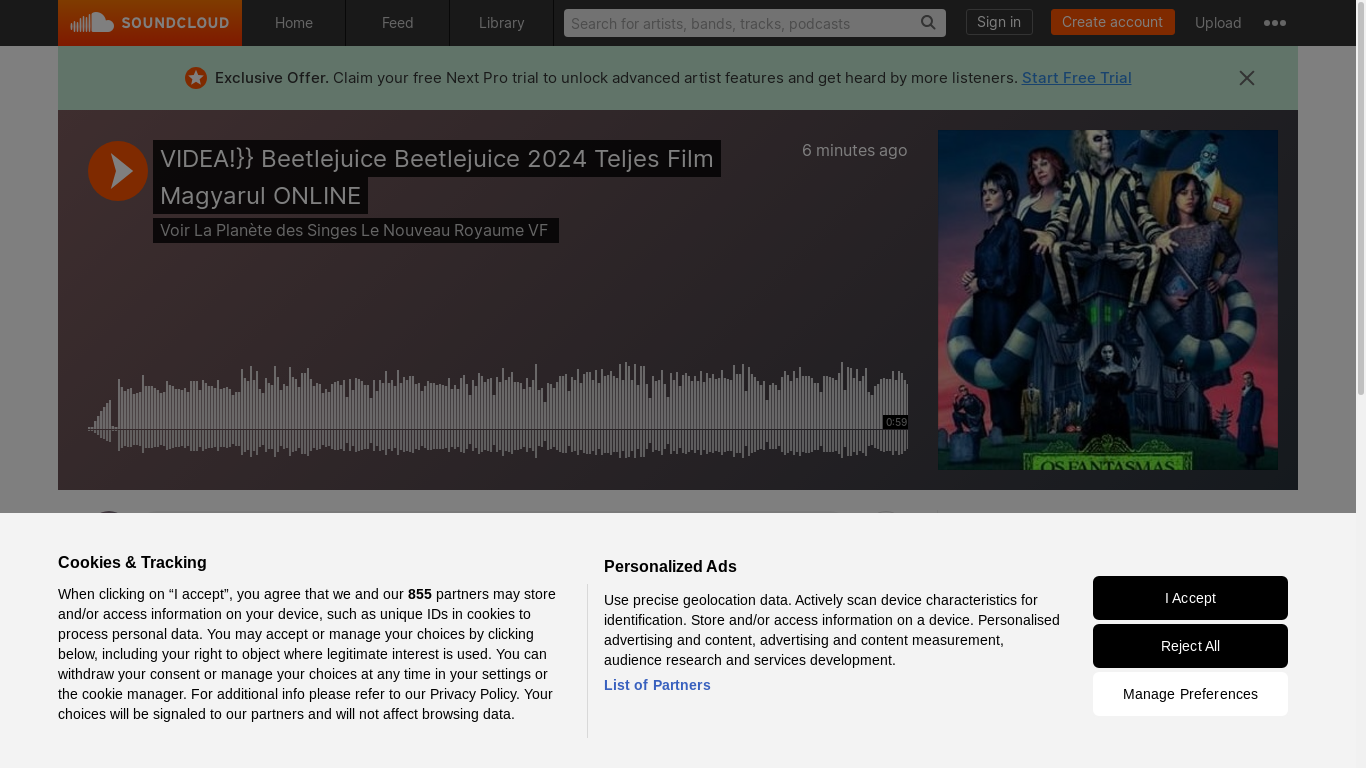Click the Sign in button
This screenshot has height=768, width=1366.
point(999,22)
